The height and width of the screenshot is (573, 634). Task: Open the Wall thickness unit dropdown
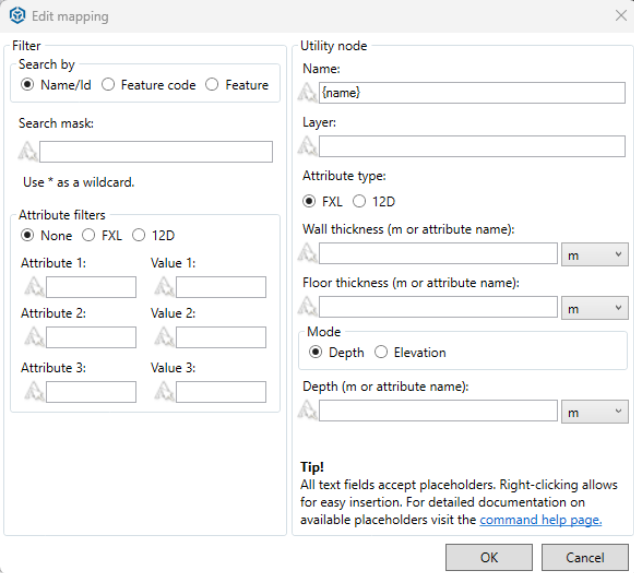[594, 254]
